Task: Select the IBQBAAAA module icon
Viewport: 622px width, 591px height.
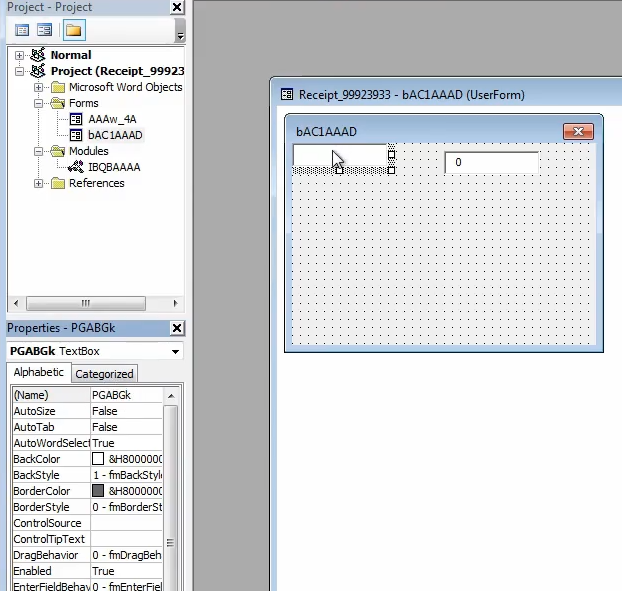Action: click(76, 167)
